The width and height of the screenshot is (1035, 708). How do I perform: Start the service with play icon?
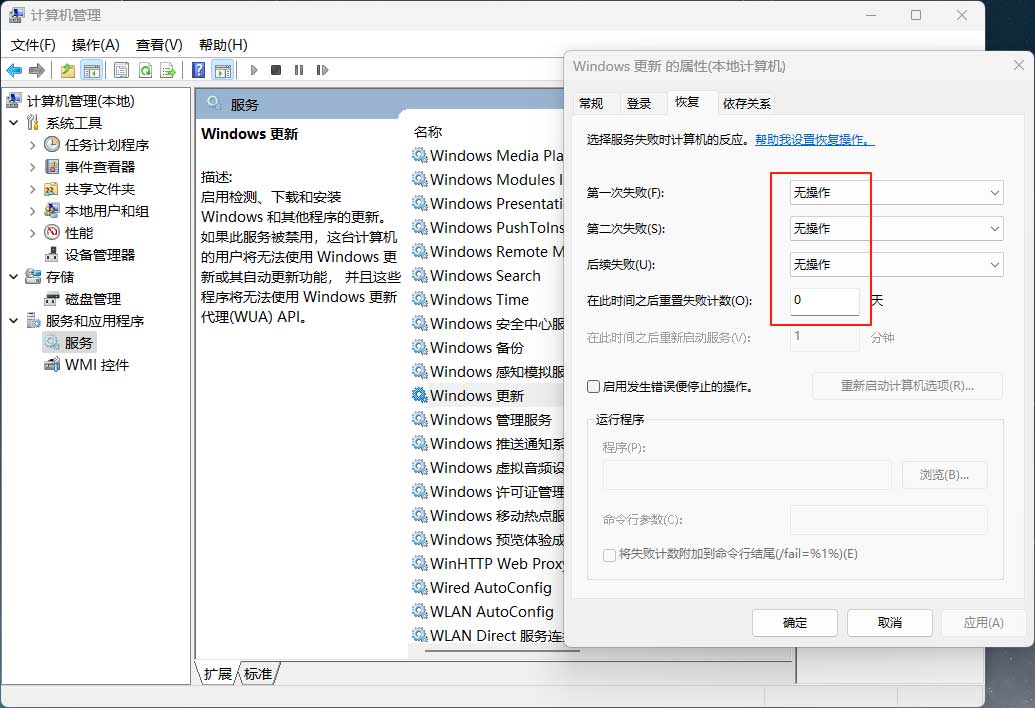pyautogui.click(x=254, y=70)
